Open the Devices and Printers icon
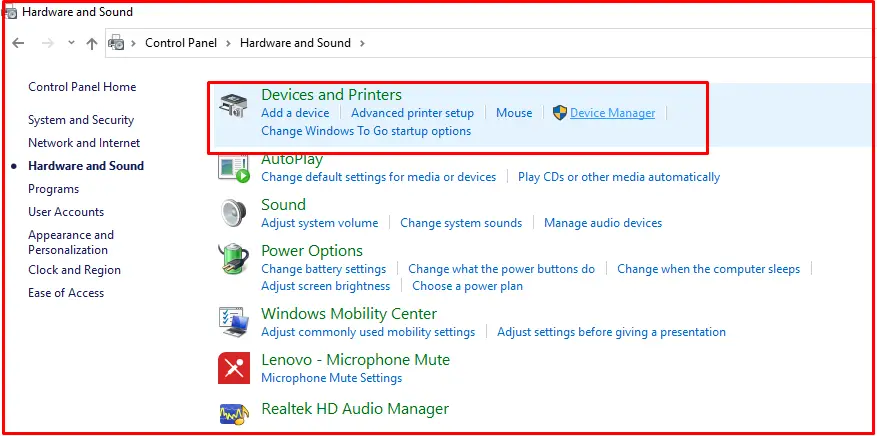Screen dimensions: 877x436 coord(233,106)
